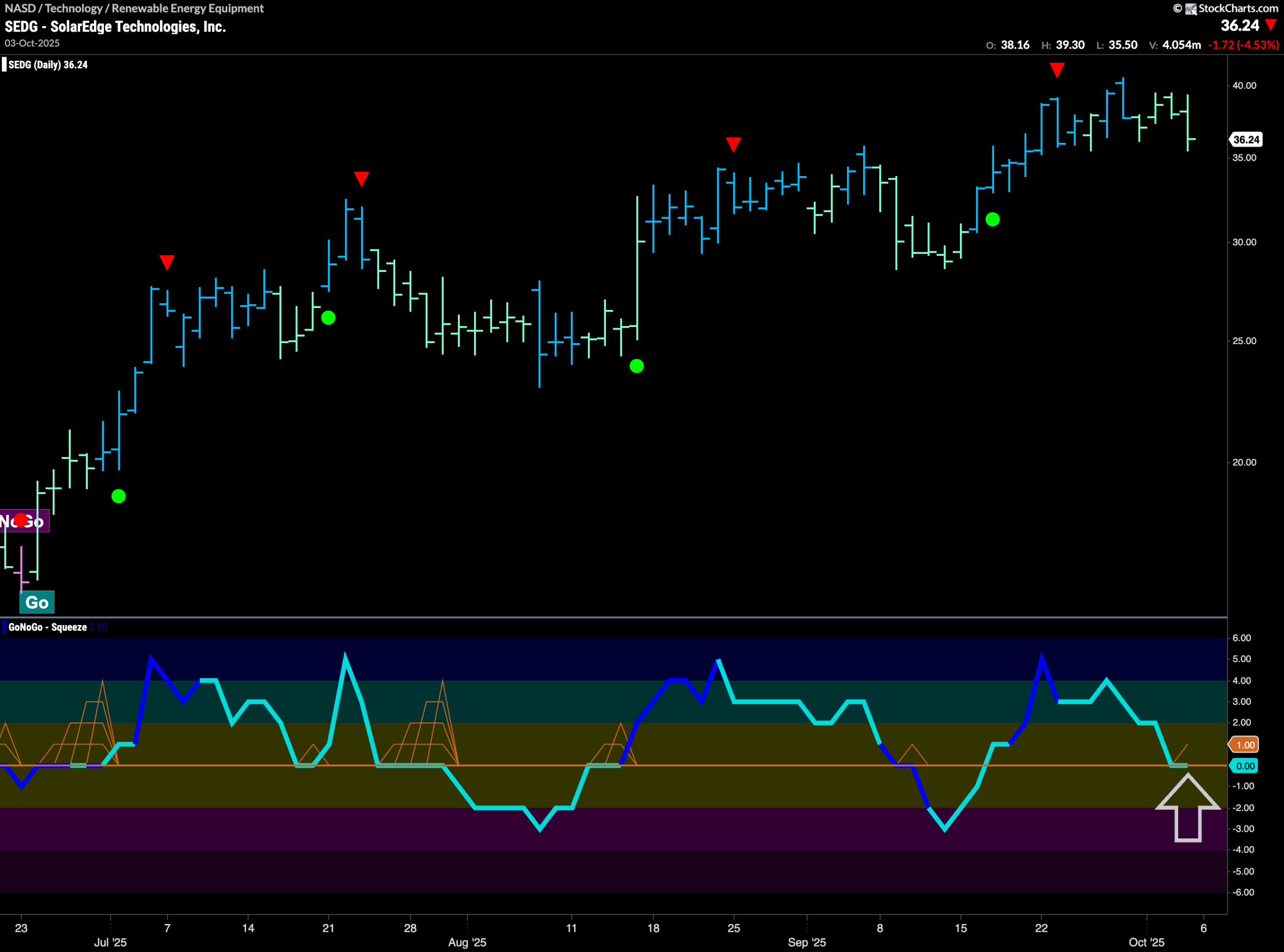Click the Aug '25 month label on the axis
This screenshot has height=952, width=1284.
pyautogui.click(x=467, y=942)
